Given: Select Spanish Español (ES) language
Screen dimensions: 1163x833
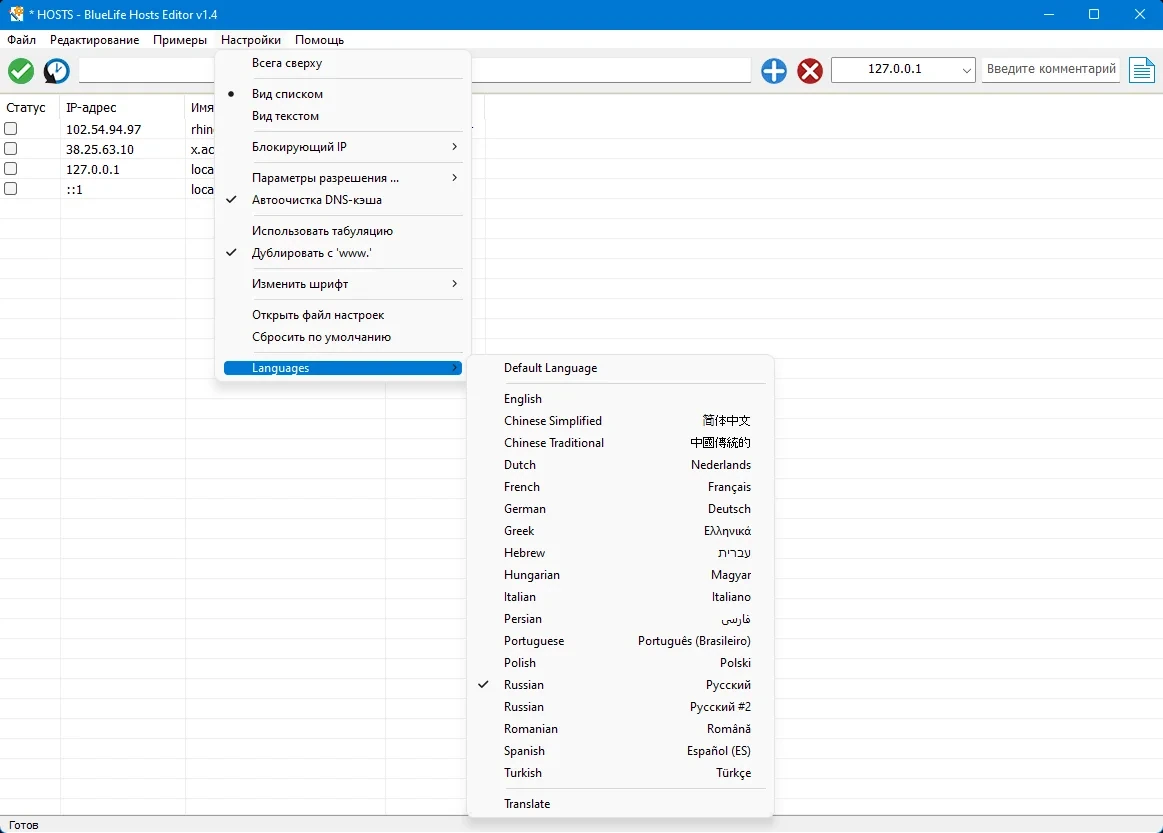Looking at the screenshot, I should point(620,751).
